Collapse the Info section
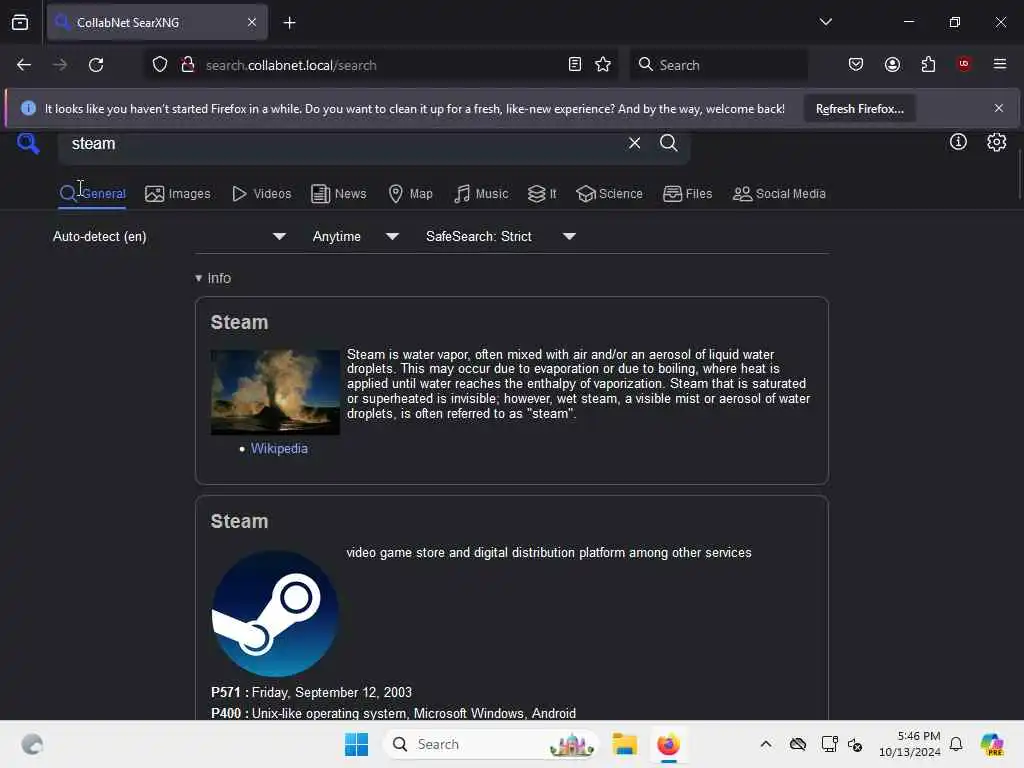1024x768 pixels. (213, 278)
